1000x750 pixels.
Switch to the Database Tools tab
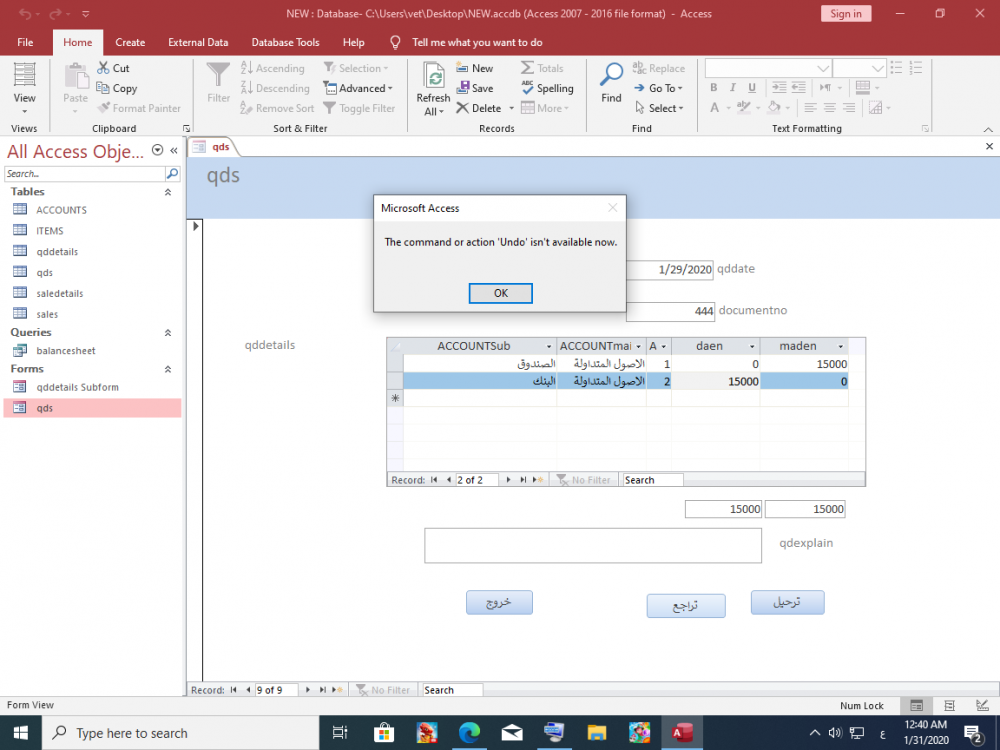pos(285,42)
